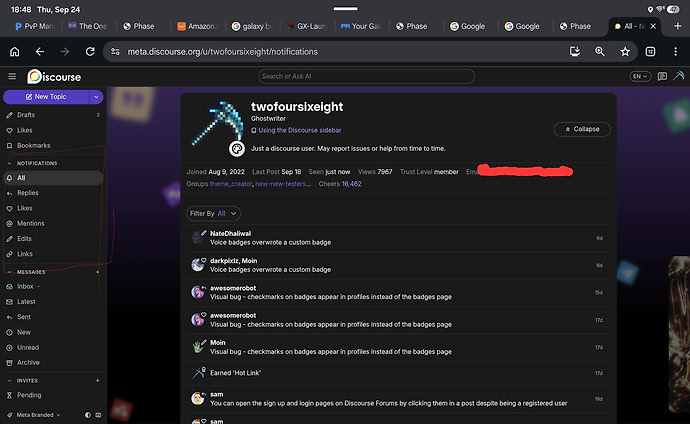Click the palette badge on profile avatar
The image size is (690, 424).
pos(237,149)
